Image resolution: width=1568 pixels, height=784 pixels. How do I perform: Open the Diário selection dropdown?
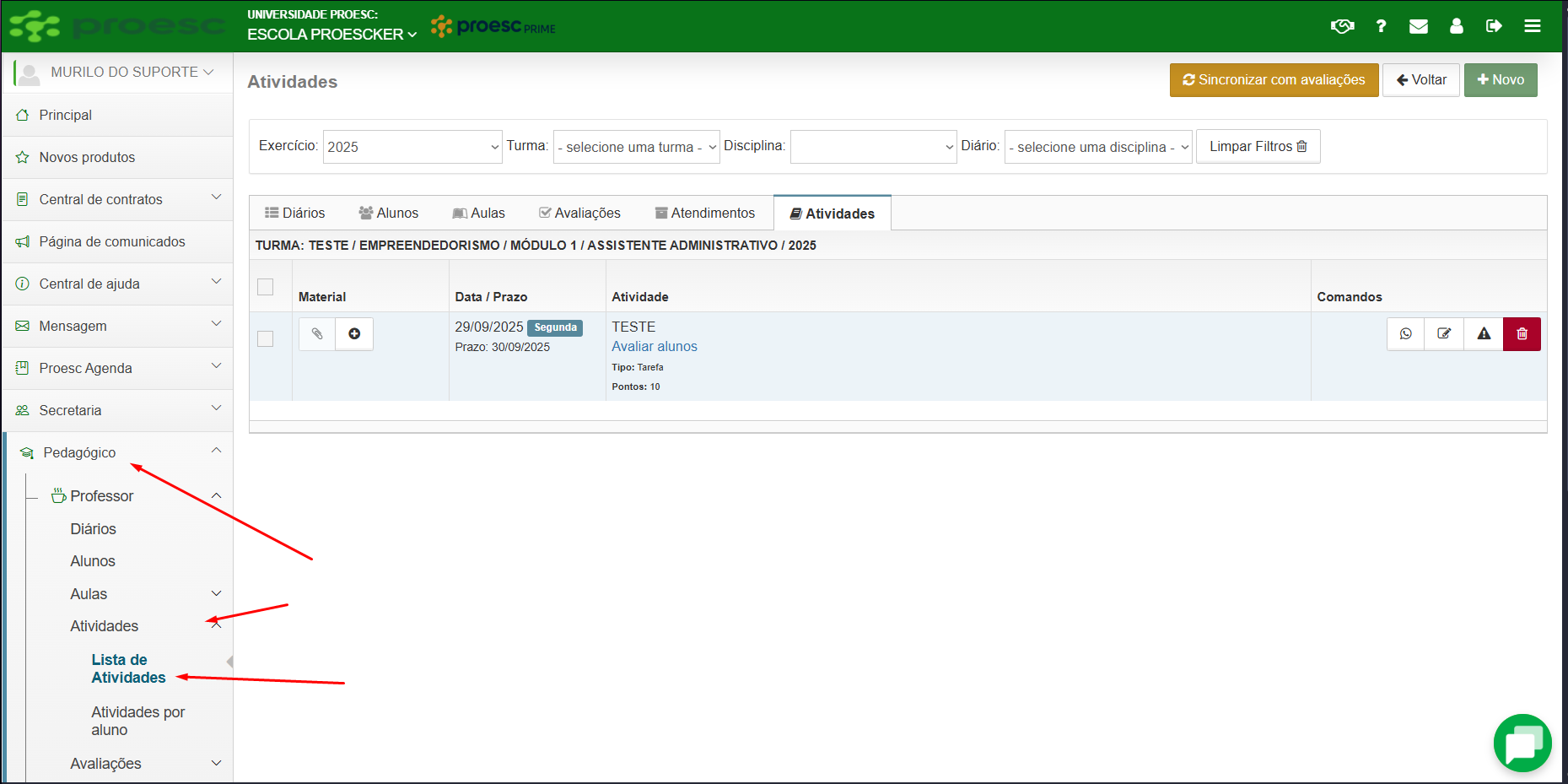[1097, 147]
